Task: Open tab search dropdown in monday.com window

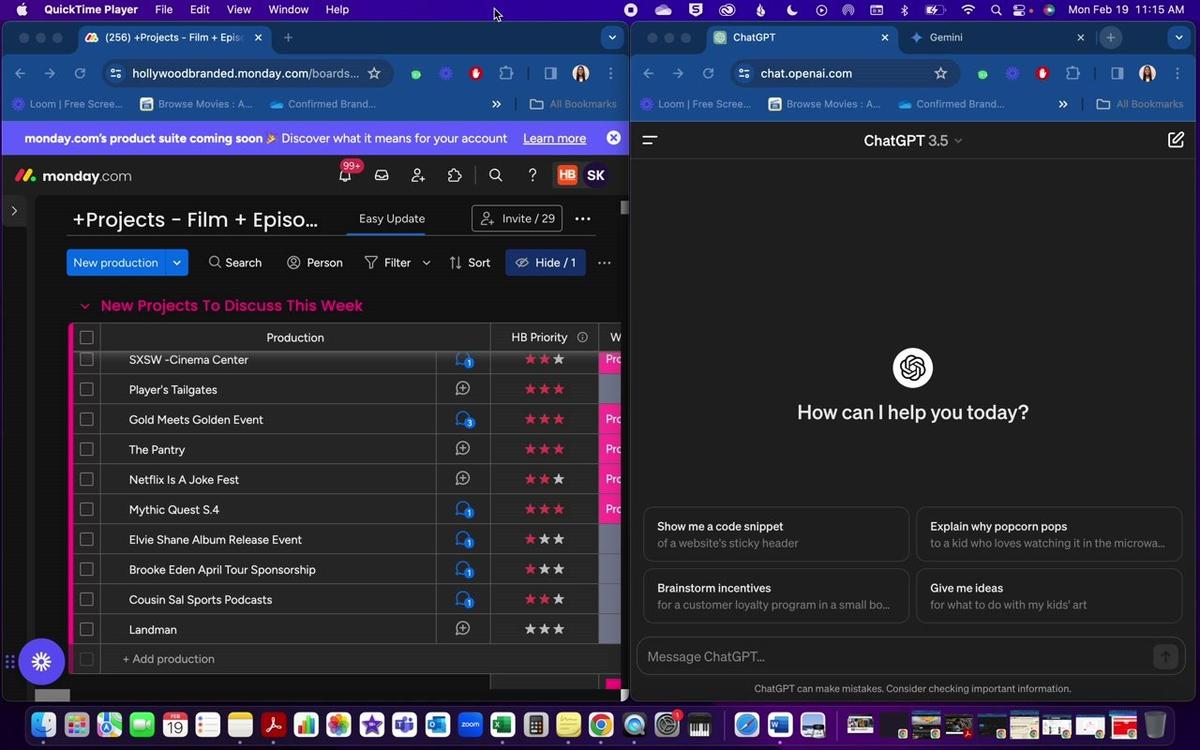Action: click(x=612, y=37)
